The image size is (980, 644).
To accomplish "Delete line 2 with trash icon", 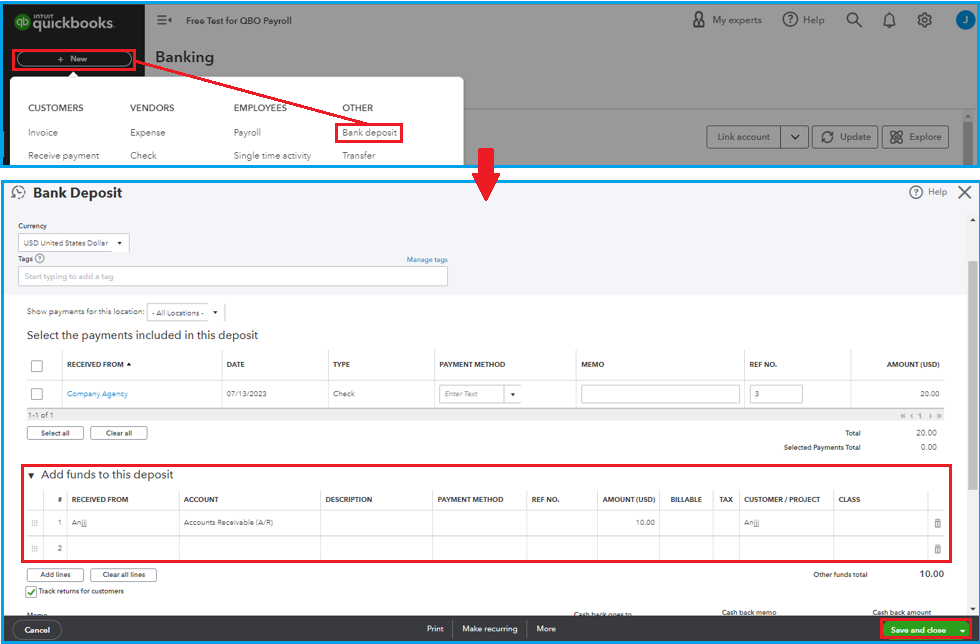I will 937,549.
